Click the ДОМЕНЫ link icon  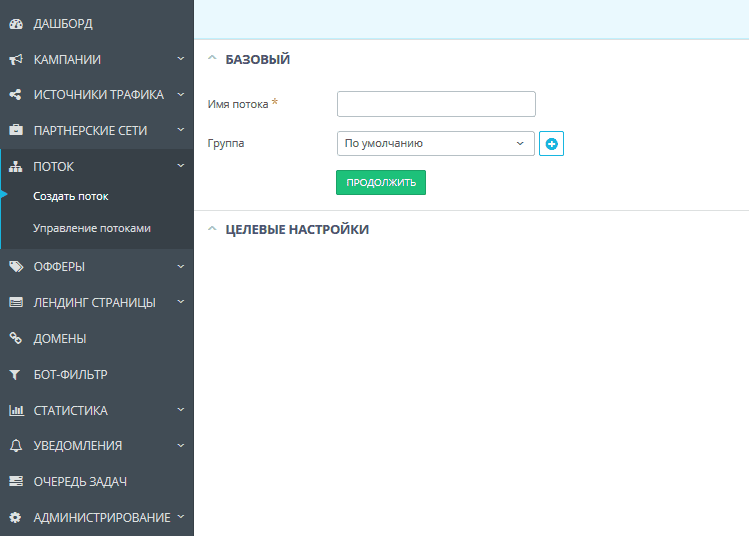coord(16,338)
